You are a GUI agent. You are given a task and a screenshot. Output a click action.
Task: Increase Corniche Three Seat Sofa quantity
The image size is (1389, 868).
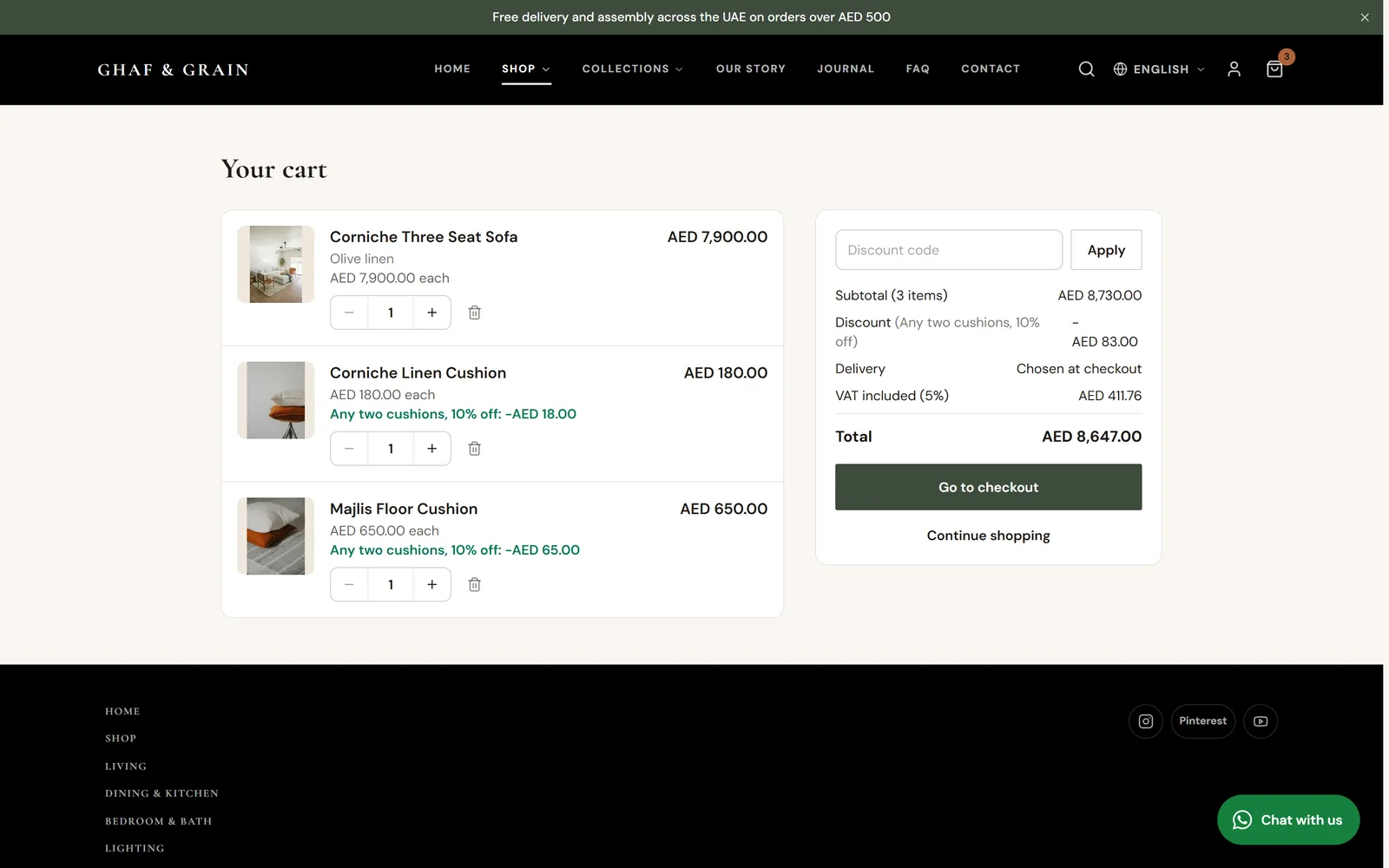tap(432, 312)
